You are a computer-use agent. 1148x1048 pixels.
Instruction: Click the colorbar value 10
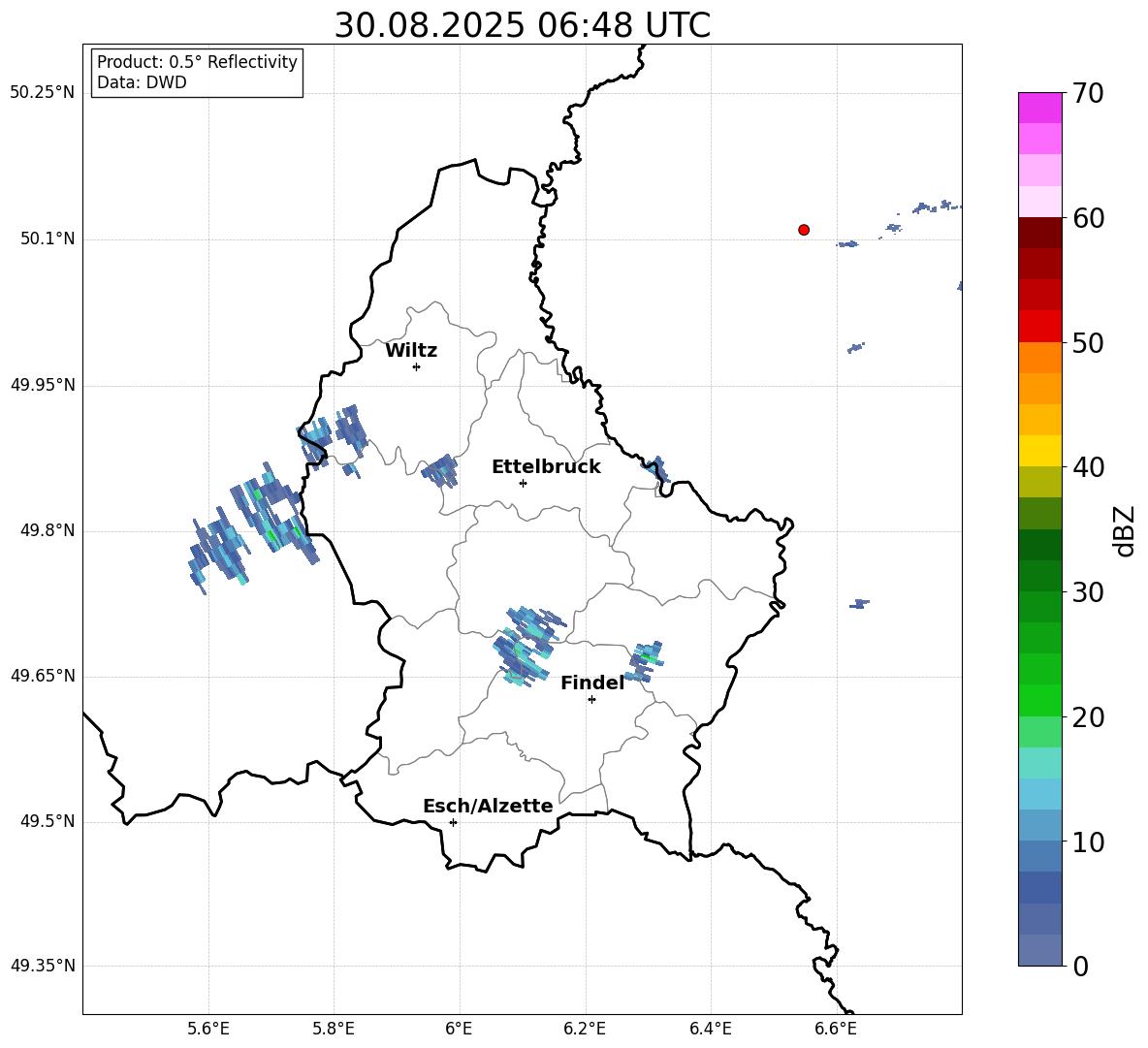[1088, 842]
